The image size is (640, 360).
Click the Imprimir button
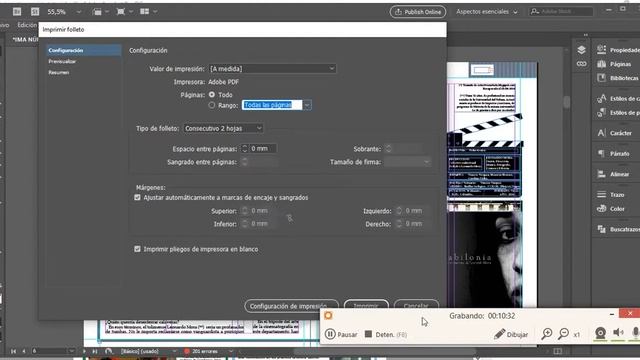coord(366,305)
